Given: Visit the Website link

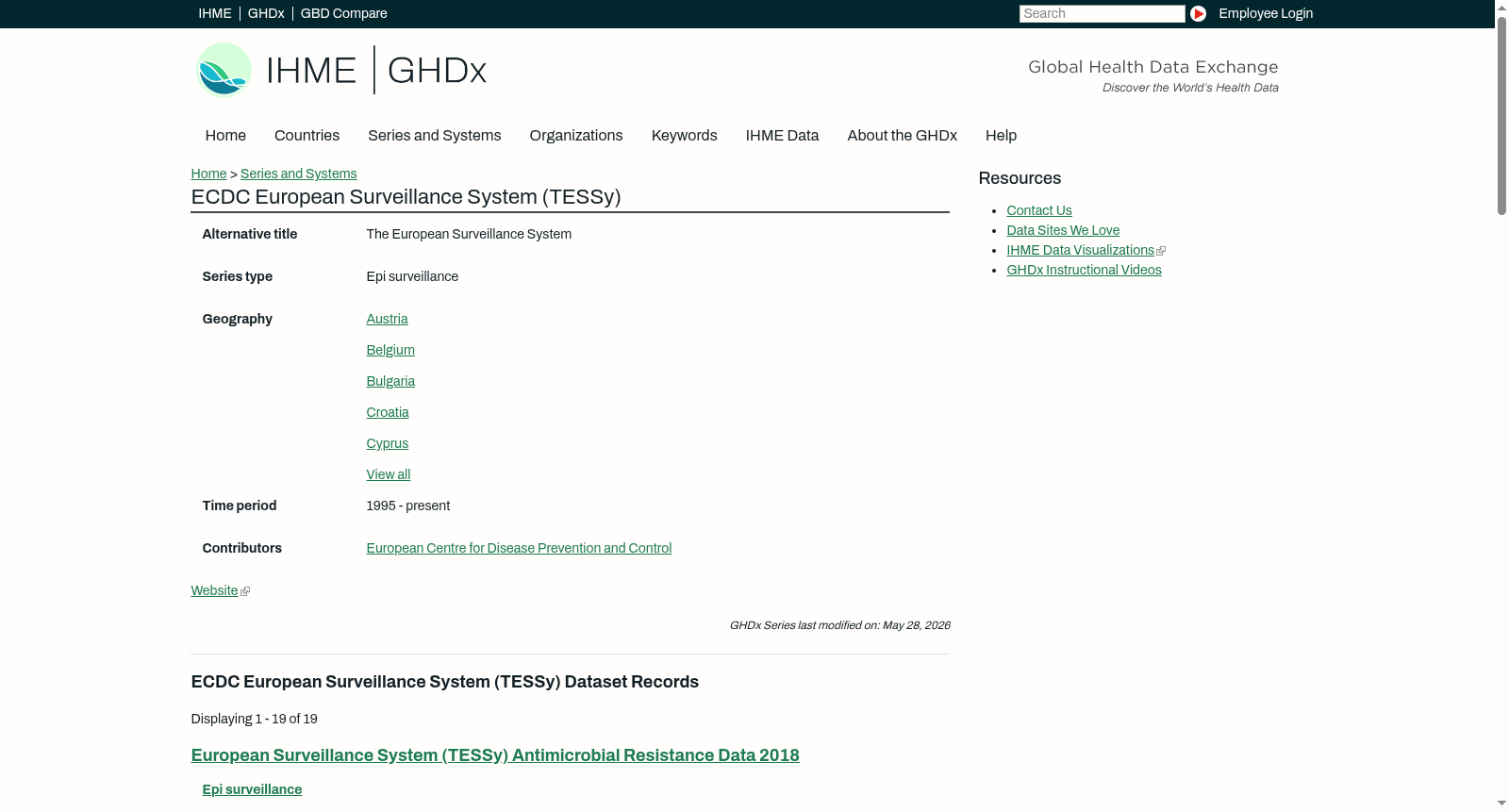Looking at the screenshot, I should coord(214,590).
